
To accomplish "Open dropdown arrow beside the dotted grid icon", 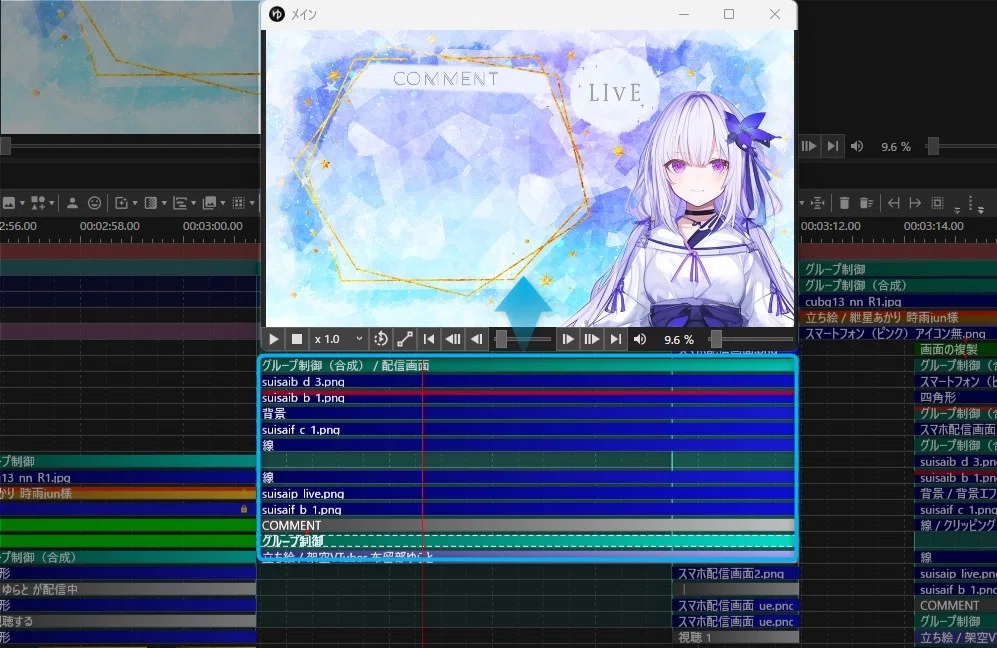I will [x=252, y=203].
